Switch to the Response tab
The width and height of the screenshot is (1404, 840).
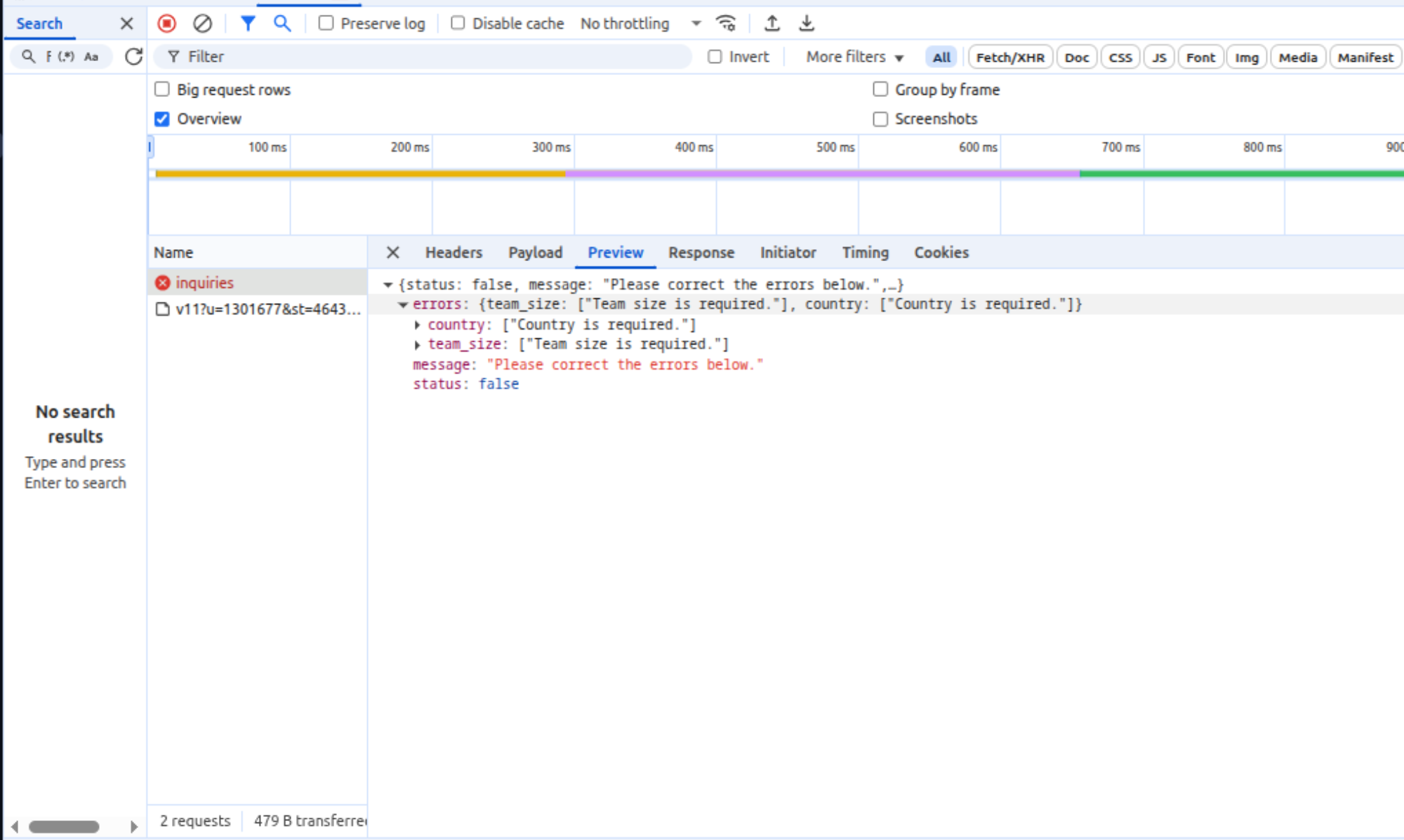point(701,253)
